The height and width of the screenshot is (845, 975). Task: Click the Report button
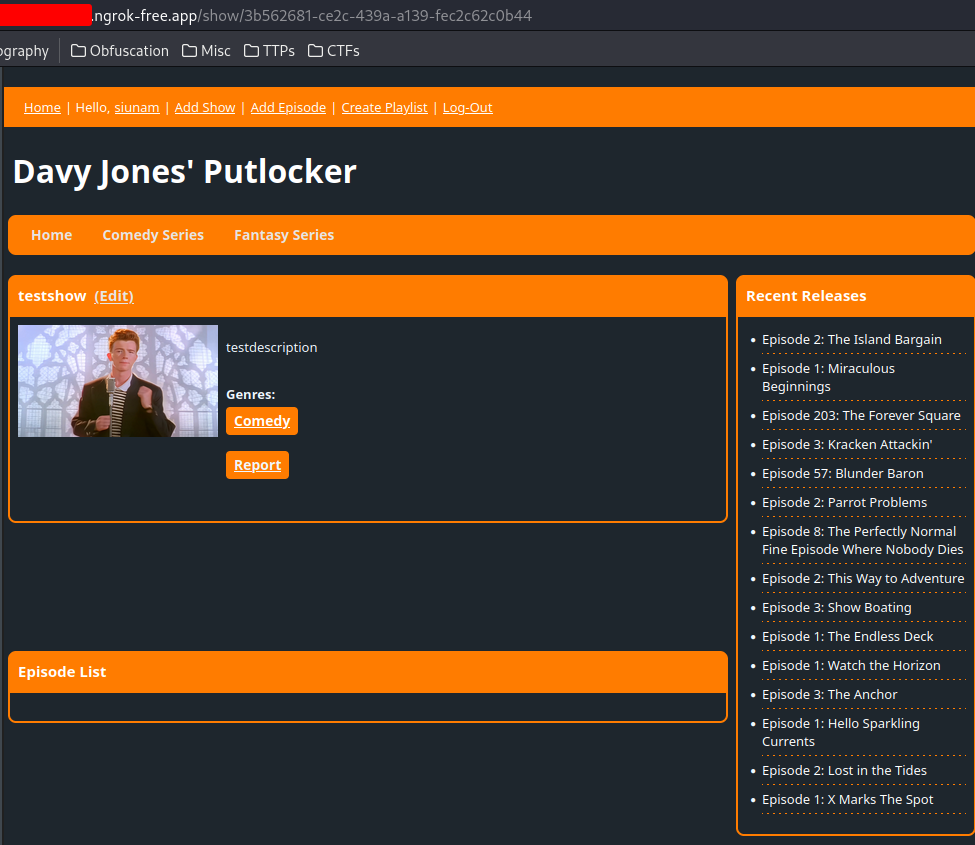coord(257,465)
